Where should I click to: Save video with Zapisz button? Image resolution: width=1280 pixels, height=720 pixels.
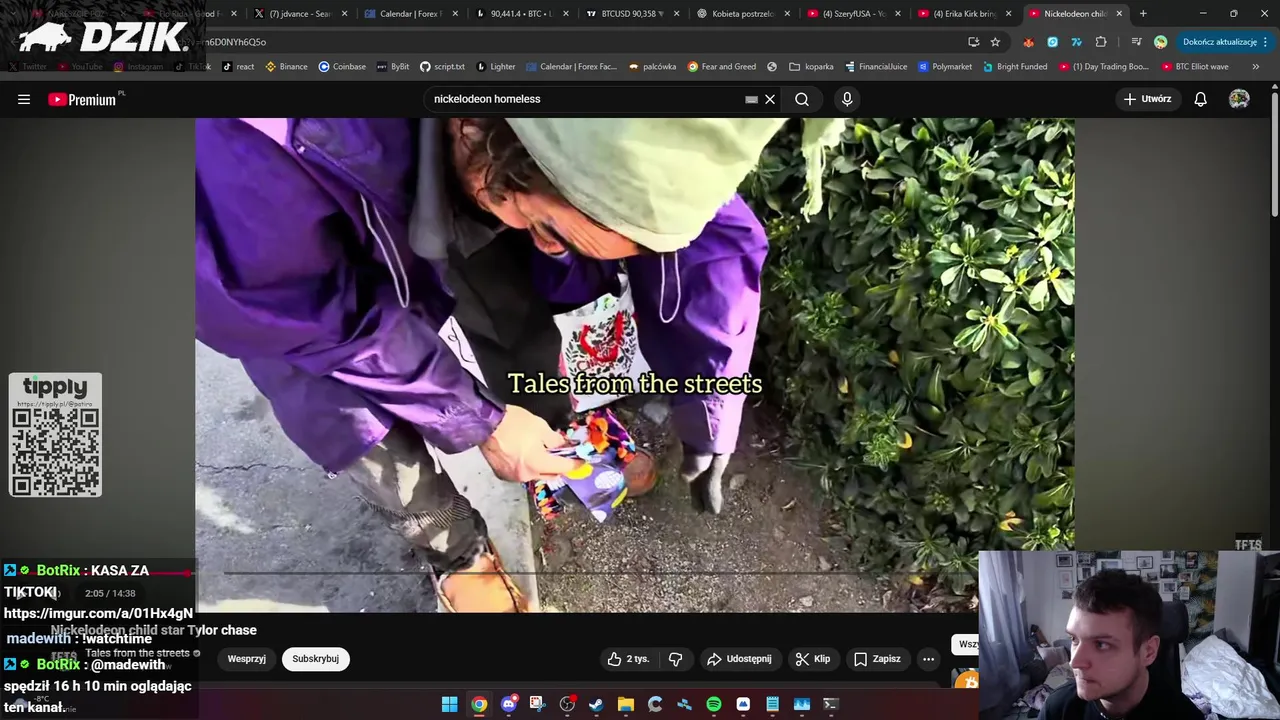(877, 659)
